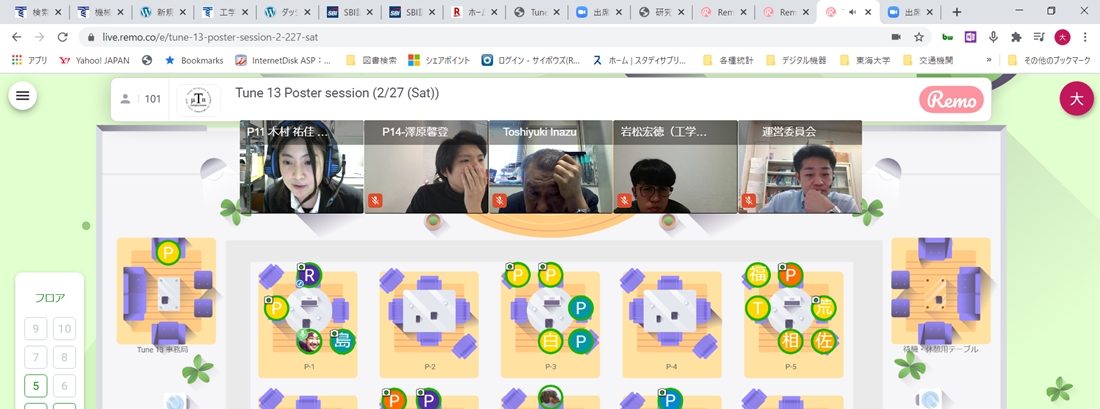Click the yellow P avatar at Tune 13 事務局 table
The image size is (1100, 409).
(x=168, y=253)
